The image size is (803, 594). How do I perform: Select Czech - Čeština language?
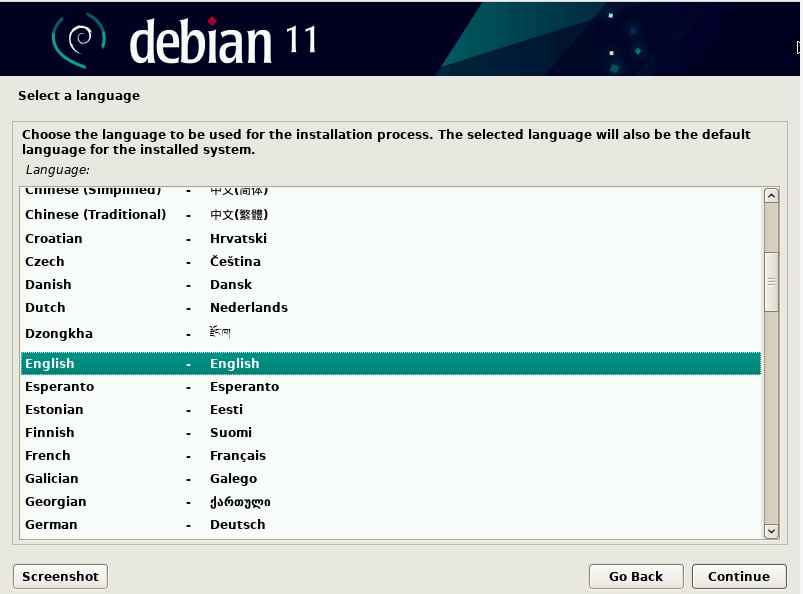coord(391,262)
